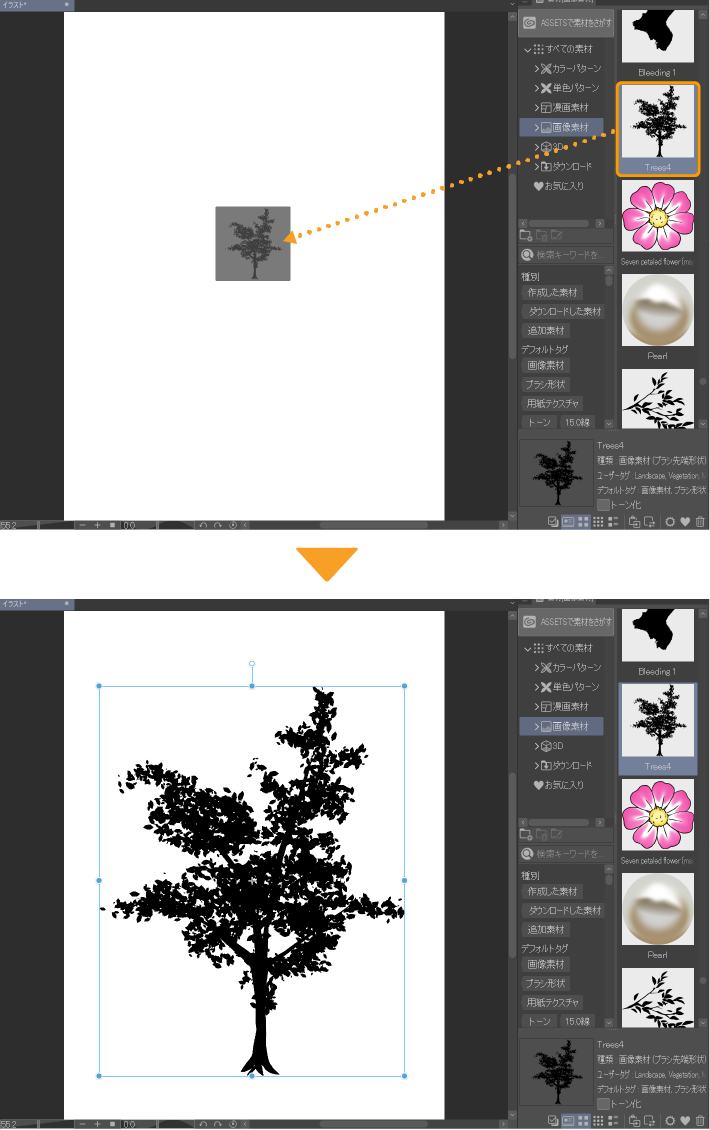Select the ダウンロード folder in the upper screenshot

tap(567, 166)
